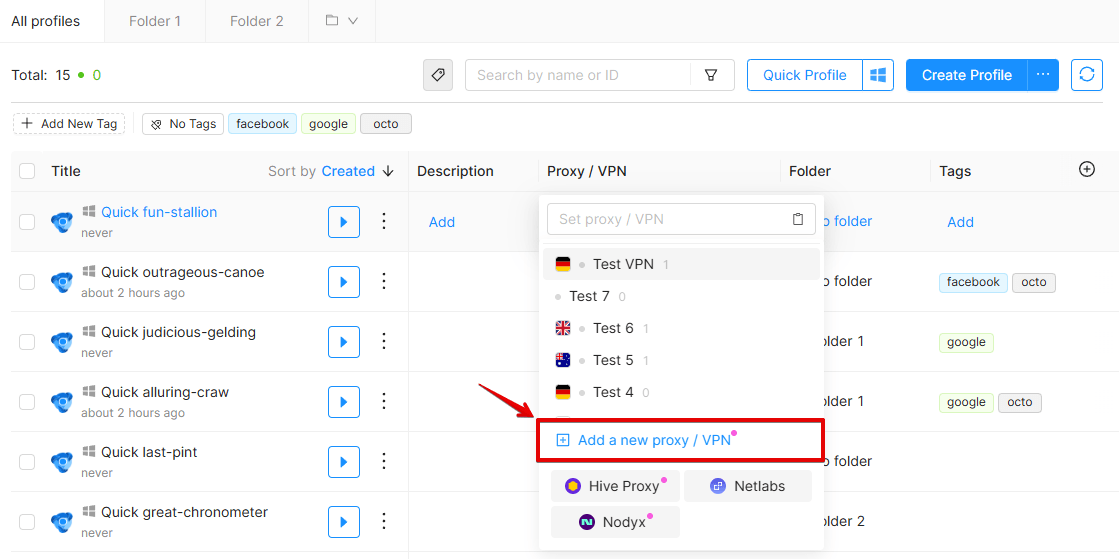The width and height of the screenshot is (1119, 559).
Task: Click the Quick fun-stallion browser avatar icon
Action: point(62,222)
